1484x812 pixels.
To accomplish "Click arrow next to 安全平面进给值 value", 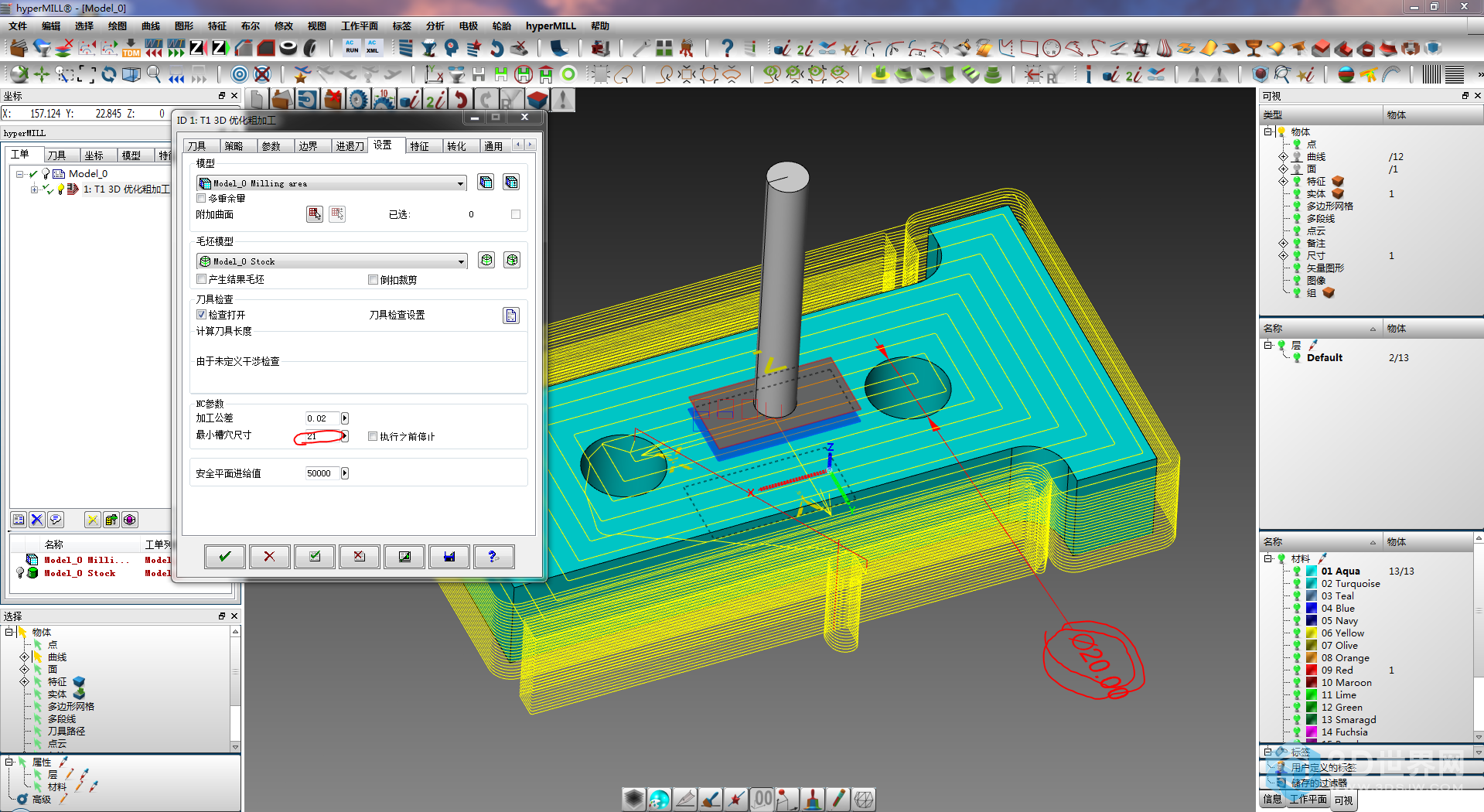I will point(345,473).
